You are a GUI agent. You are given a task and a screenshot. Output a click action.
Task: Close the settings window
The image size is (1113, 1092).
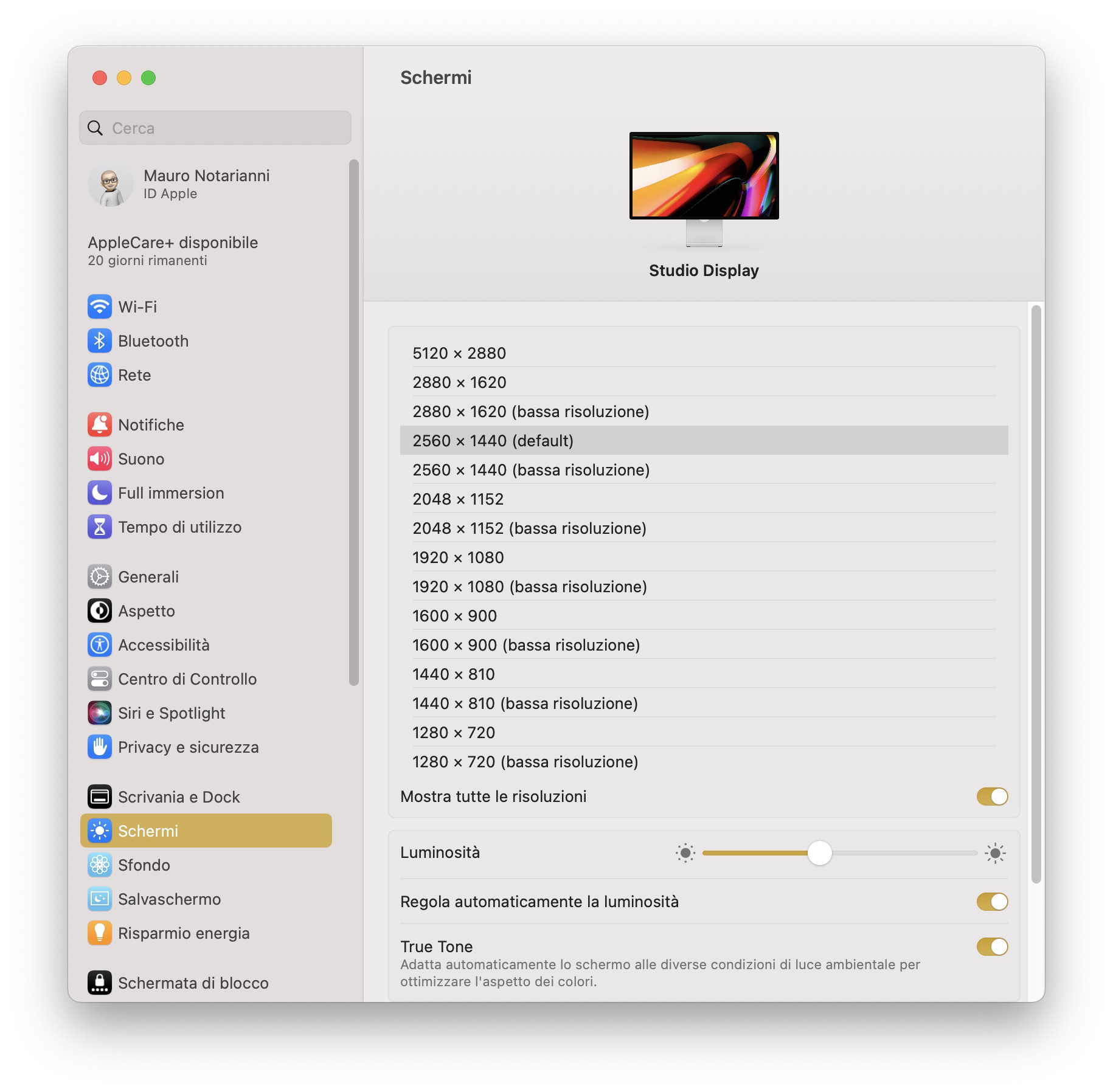click(x=100, y=78)
